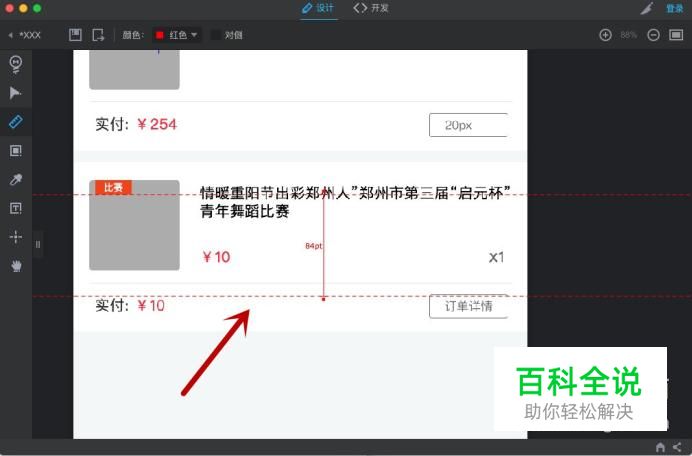Switch to the 设计 tab
Screen dimensions: 692x456
point(318,8)
